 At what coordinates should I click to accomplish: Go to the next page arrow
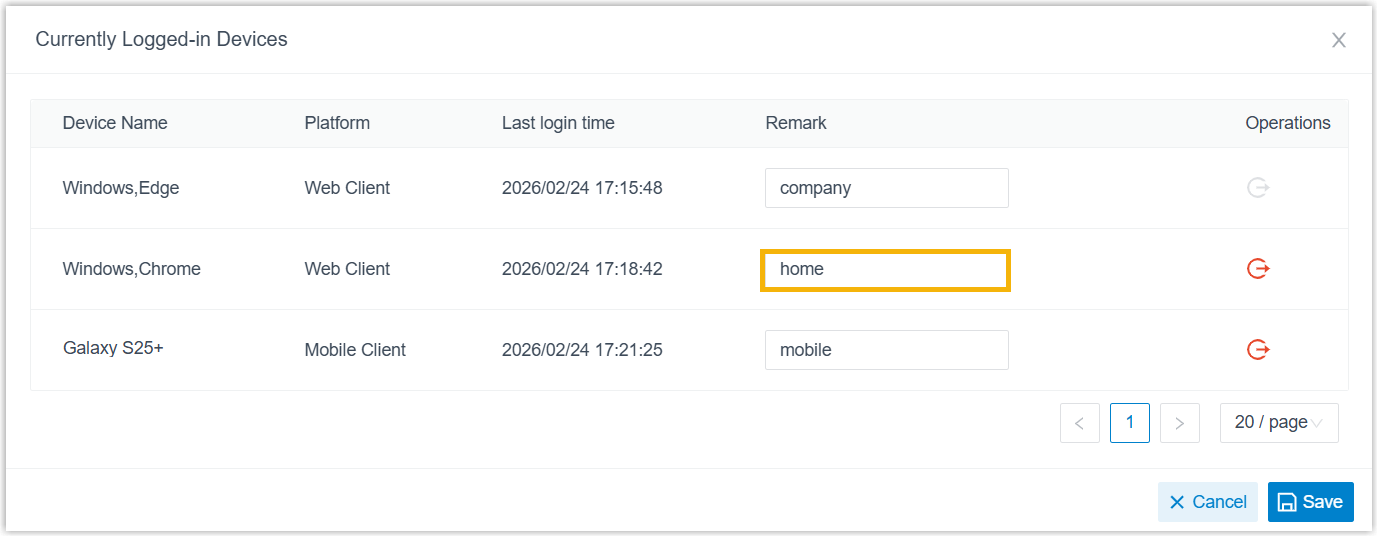coord(1179,423)
